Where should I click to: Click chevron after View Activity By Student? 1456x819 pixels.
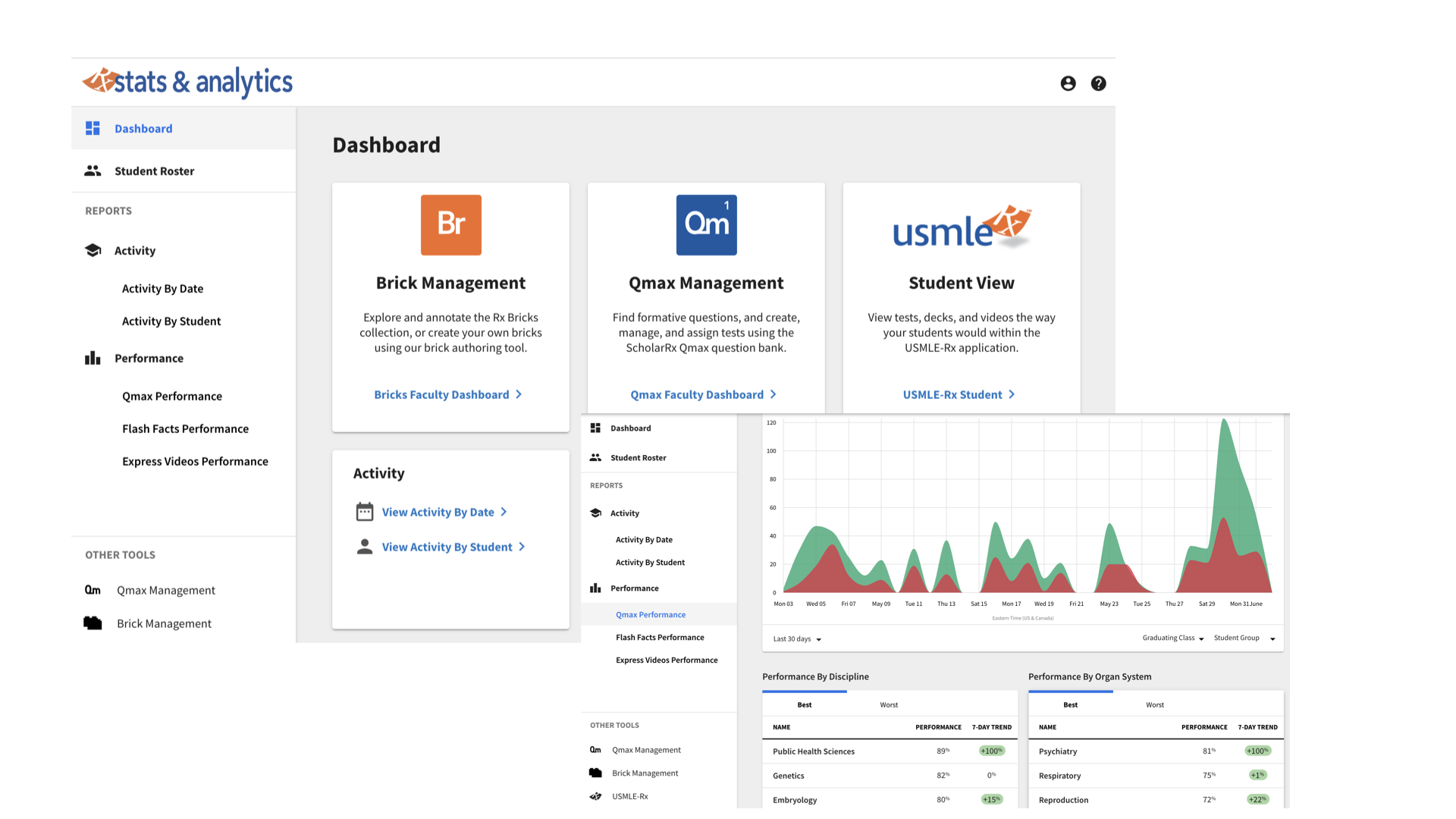(x=522, y=547)
